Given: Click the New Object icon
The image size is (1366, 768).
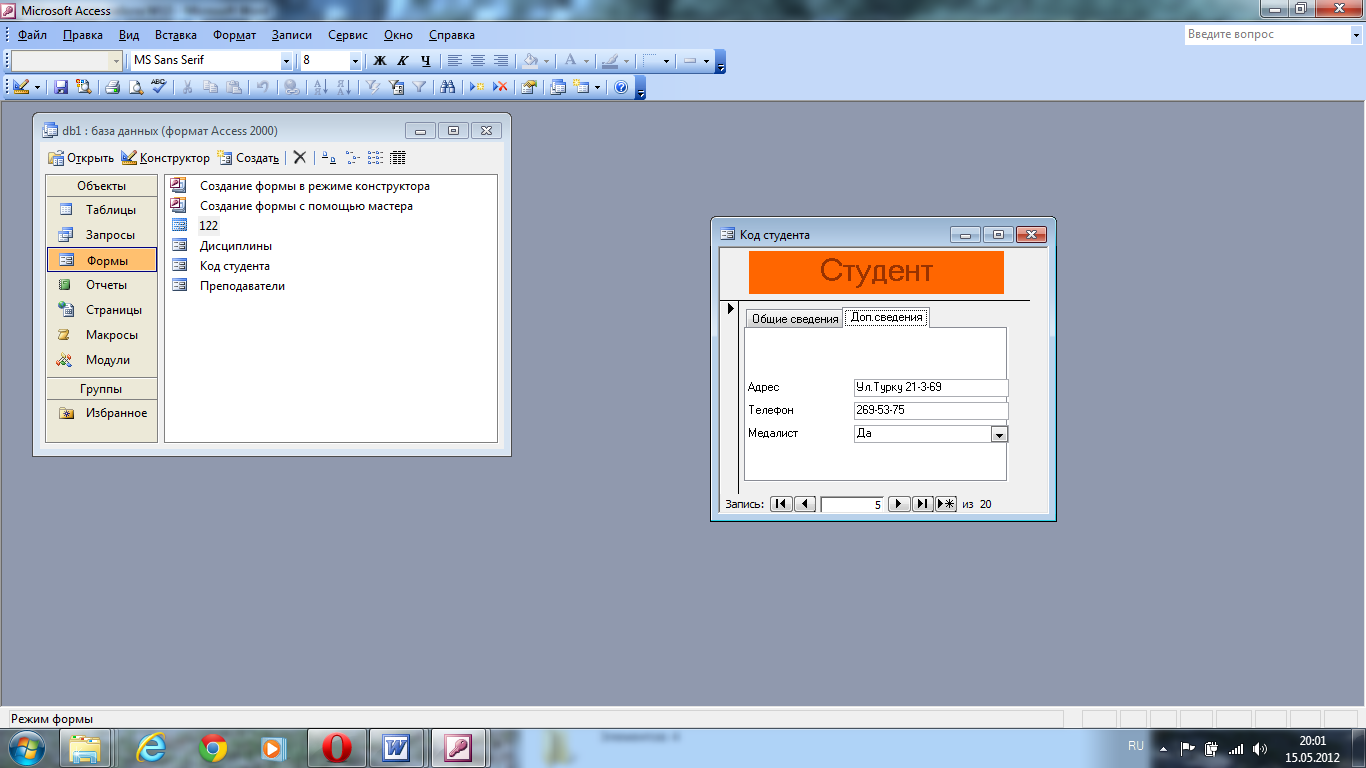Looking at the screenshot, I should tap(581, 87).
